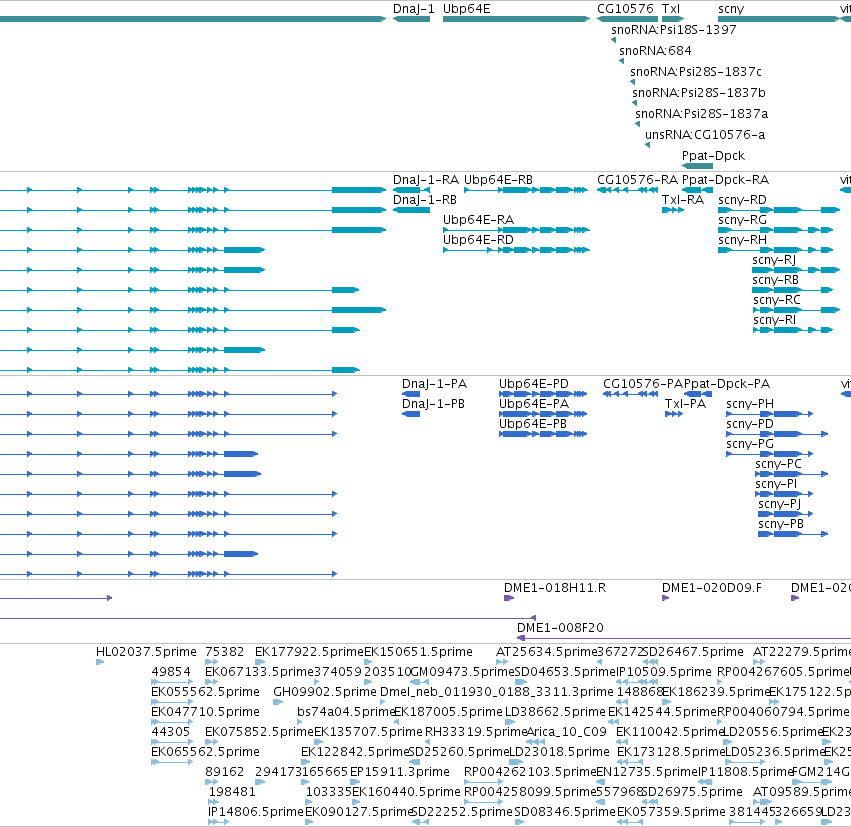Click snoRNA:Psi28S-1837a label
This screenshot has height=827, width=851.
[702, 114]
